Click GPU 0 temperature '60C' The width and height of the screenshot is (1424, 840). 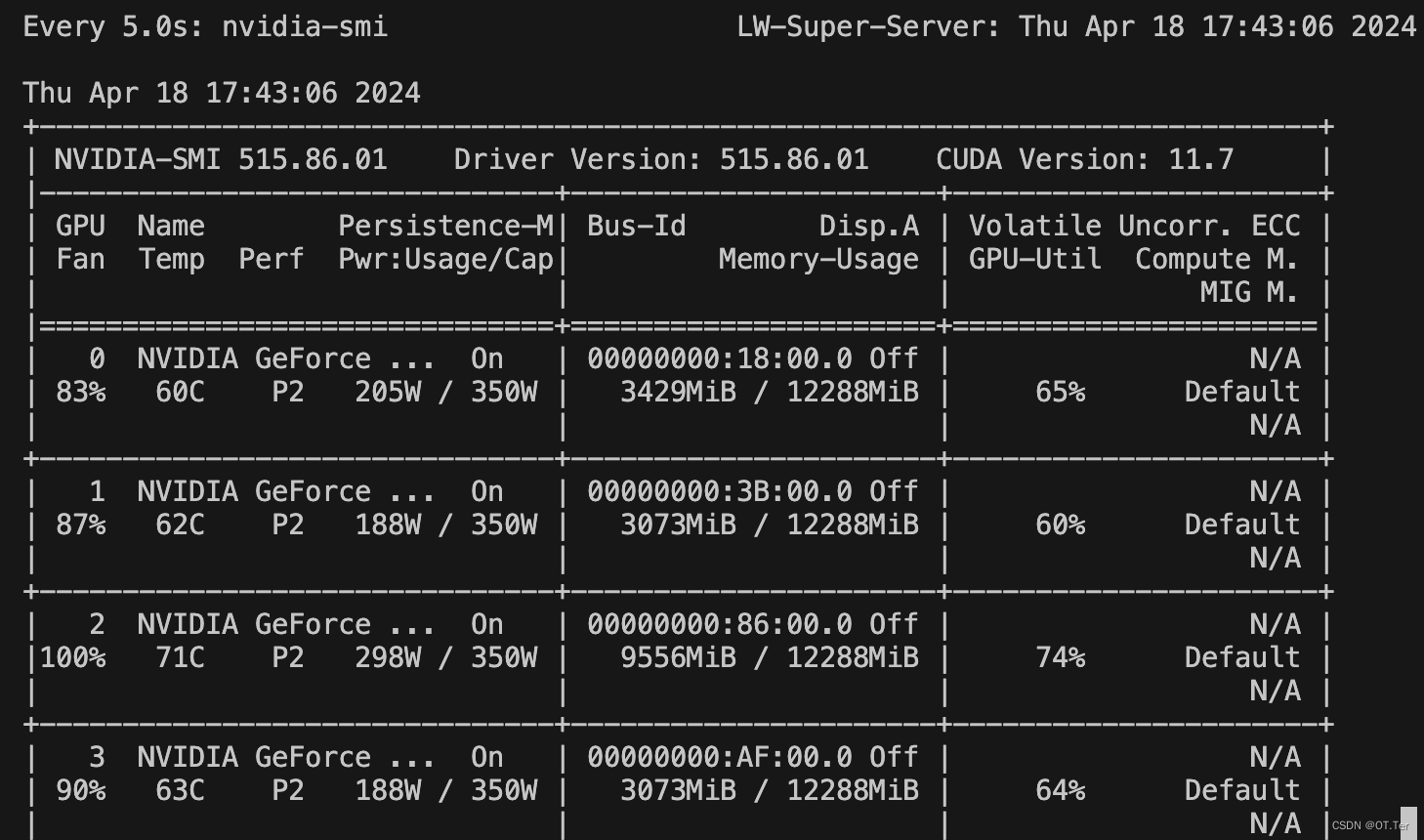[180, 392]
